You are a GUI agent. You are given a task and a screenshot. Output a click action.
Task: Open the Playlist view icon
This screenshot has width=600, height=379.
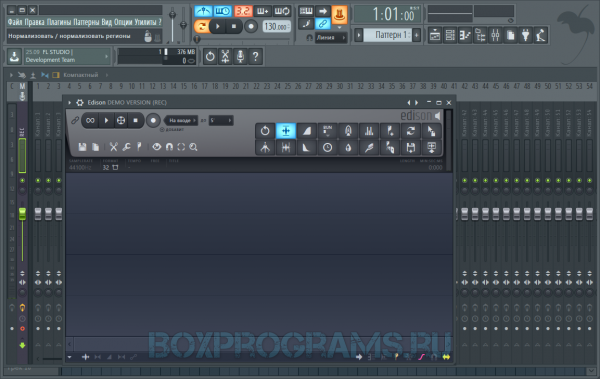point(435,36)
